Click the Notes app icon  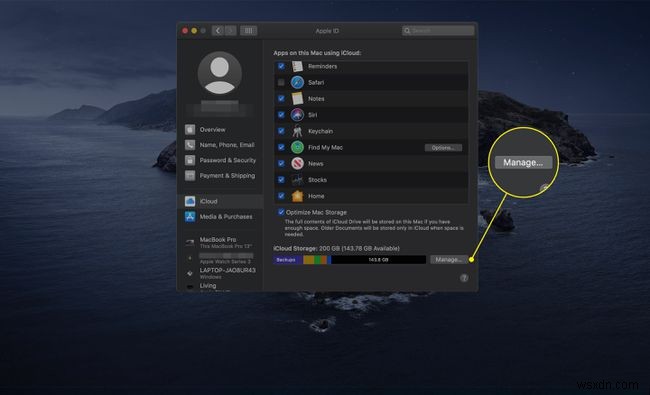297,99
